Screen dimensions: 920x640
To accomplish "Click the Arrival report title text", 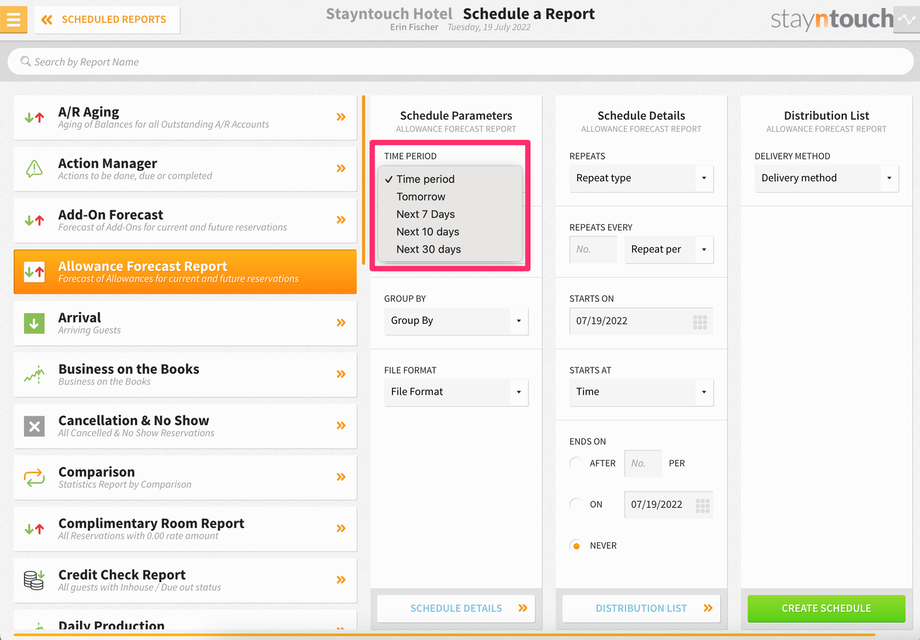I will coord(80,317).
